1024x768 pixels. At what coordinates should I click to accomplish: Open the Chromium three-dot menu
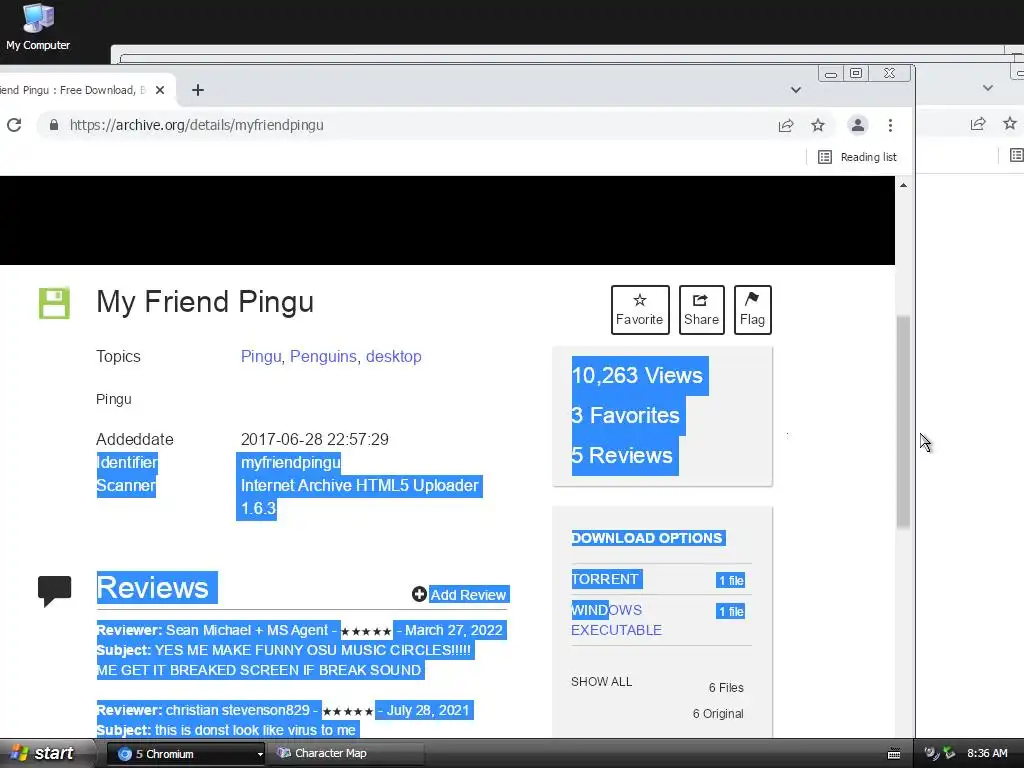890,125
